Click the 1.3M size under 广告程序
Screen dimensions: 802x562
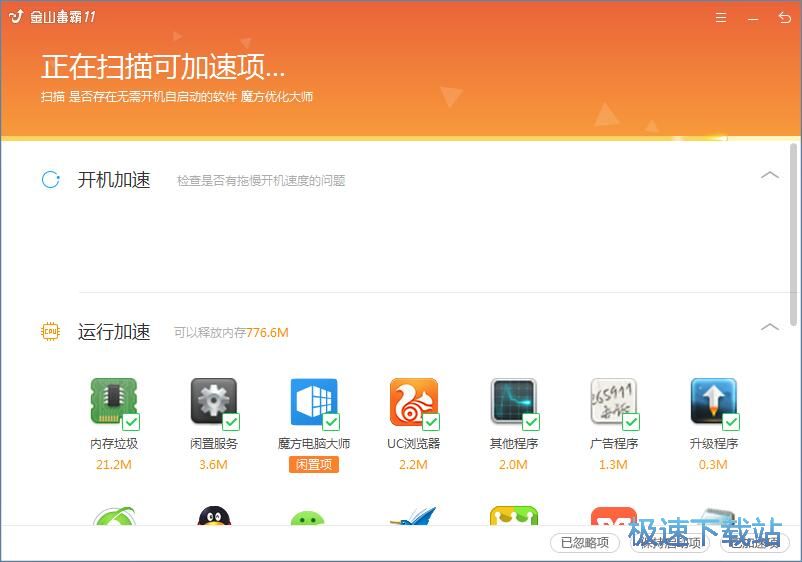tap(613, 464)
